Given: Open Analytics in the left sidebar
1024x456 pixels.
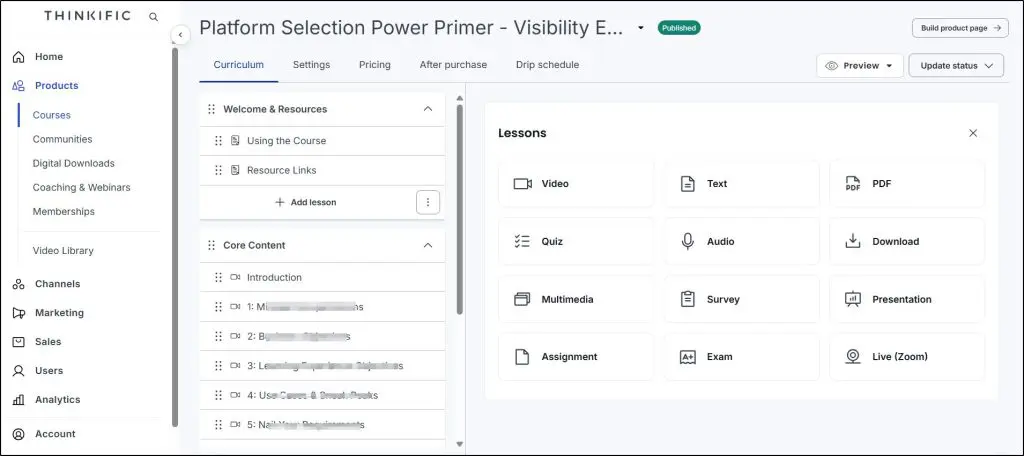Looking at the screenshot, I should point(57,400).
